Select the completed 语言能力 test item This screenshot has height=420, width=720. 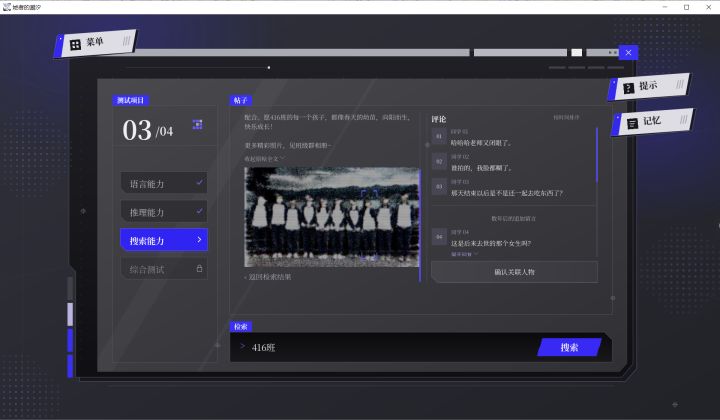pyautogui.click(x=164, y=184)
